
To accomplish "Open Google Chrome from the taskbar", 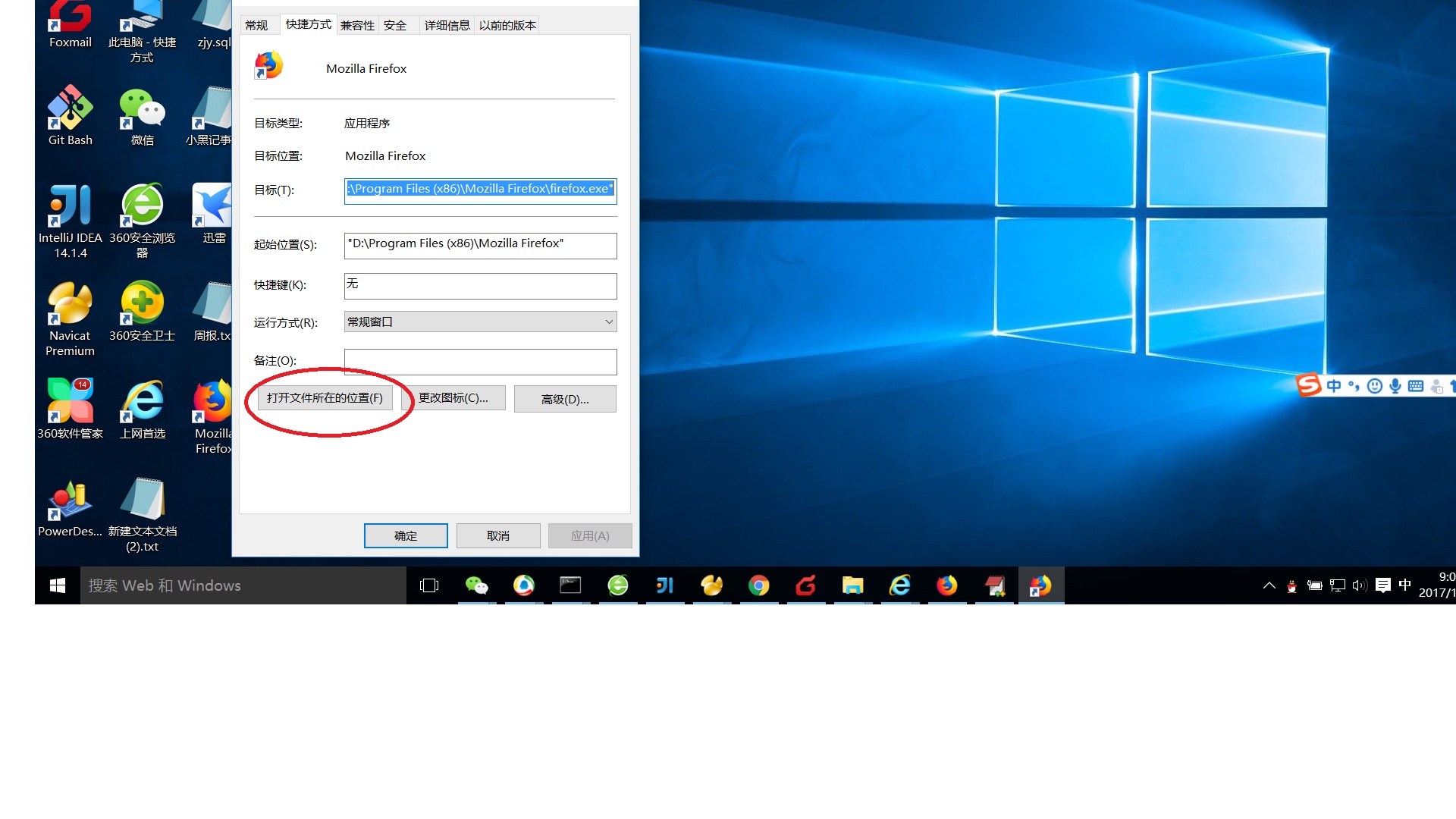I will click(x=758, y=585).
